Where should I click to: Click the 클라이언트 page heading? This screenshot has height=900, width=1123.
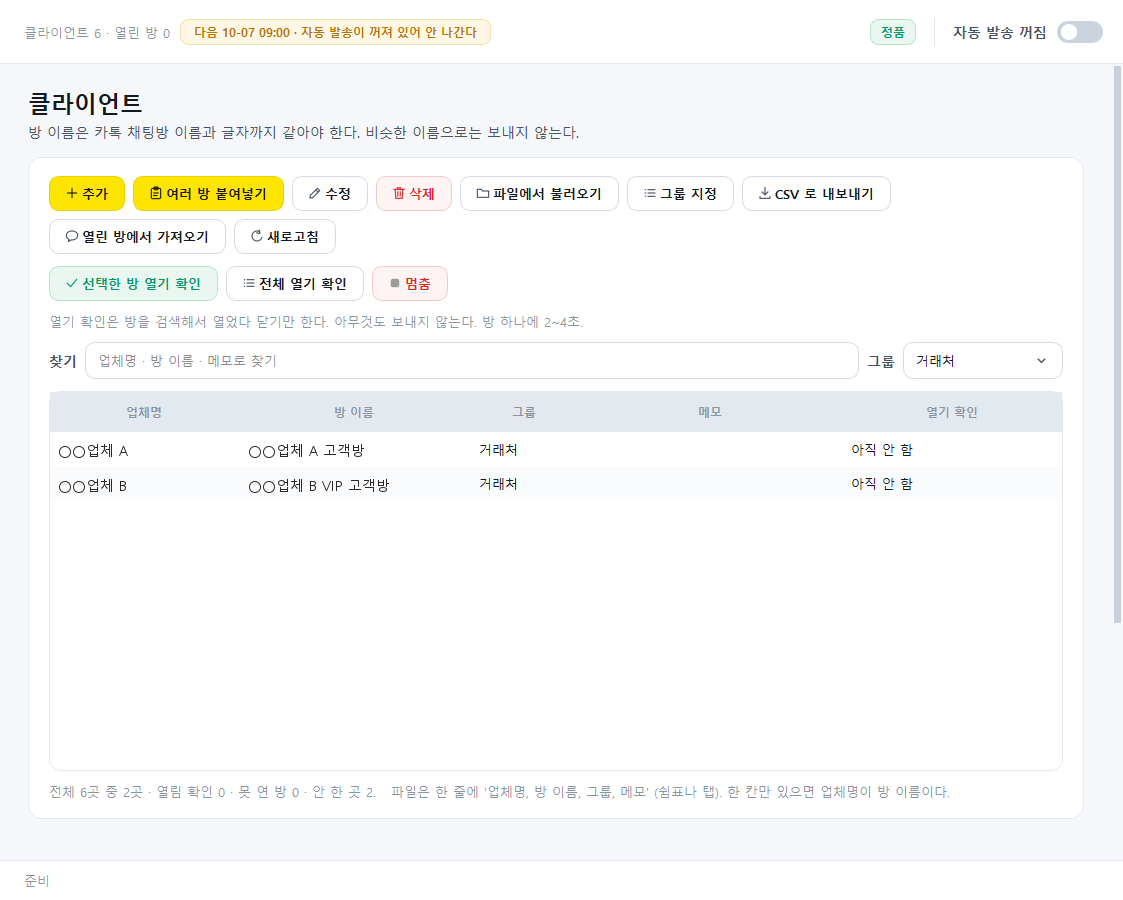(85, 103)
